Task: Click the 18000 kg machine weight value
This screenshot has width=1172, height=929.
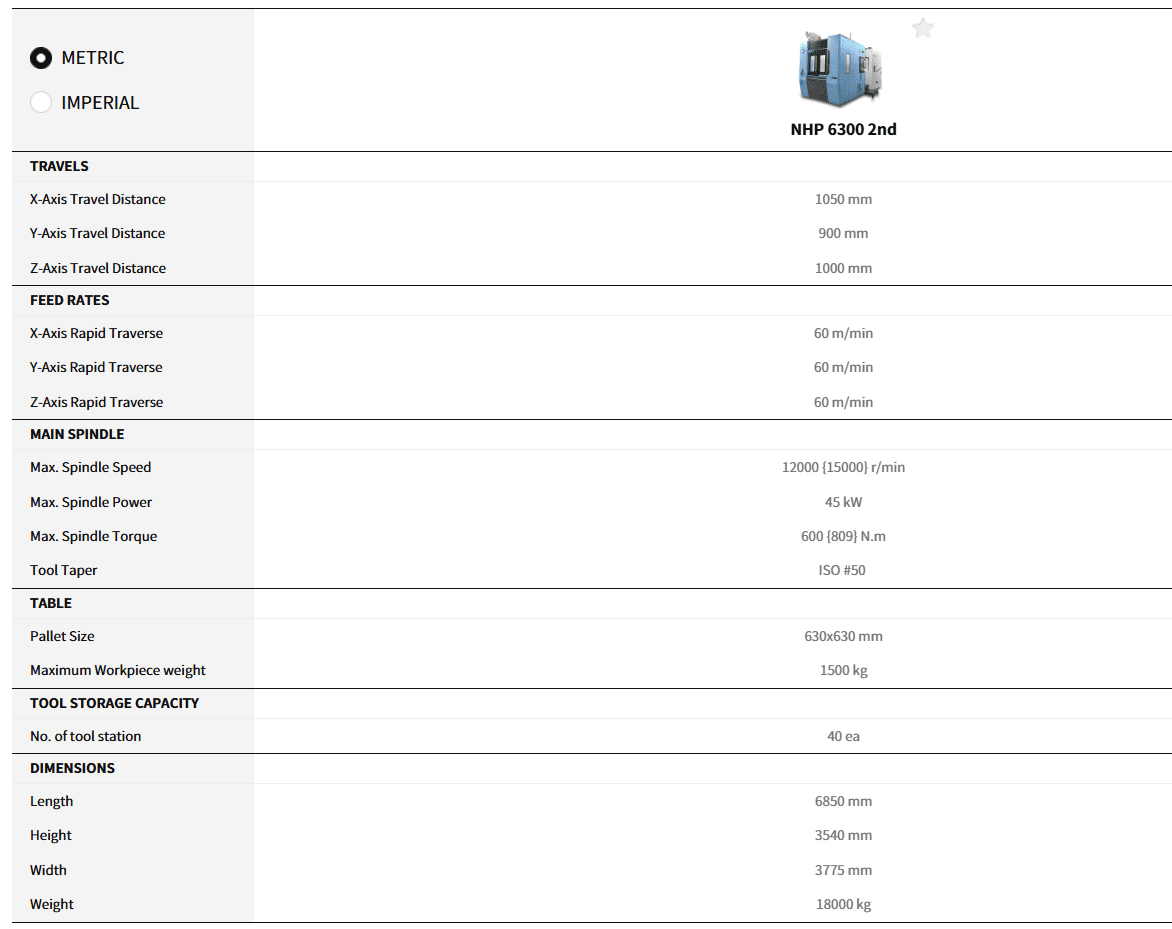Action: click(x=843, y=904)
